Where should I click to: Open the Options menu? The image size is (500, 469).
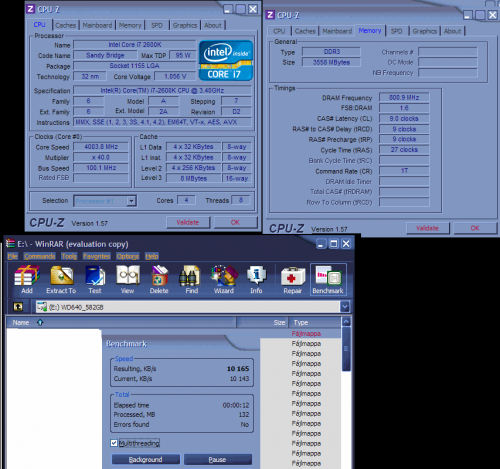[x=128, y=256]
